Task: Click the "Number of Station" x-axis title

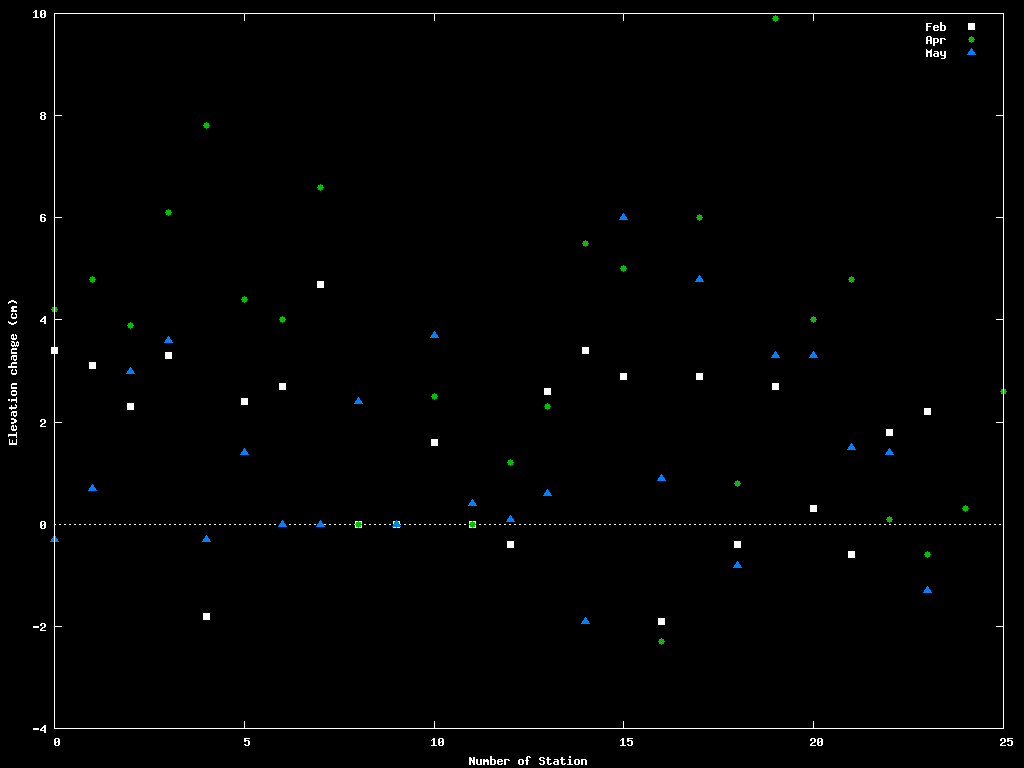Action: [527, 761]
